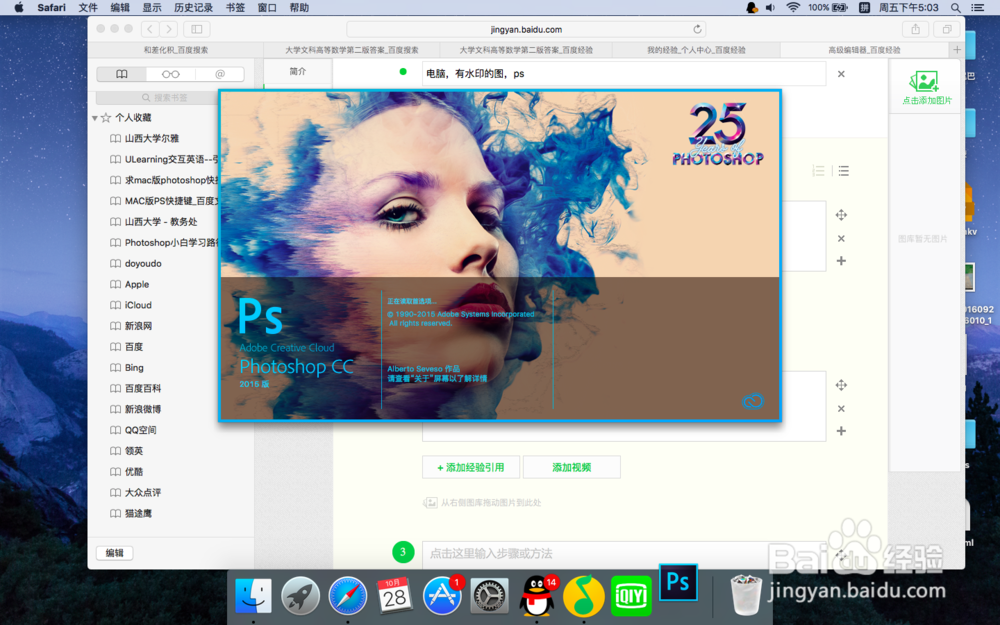This screenshot has height=625, width=1000.
Task: Clear the 电脑，有水印的图，ps field with its X
Action: 841,74
